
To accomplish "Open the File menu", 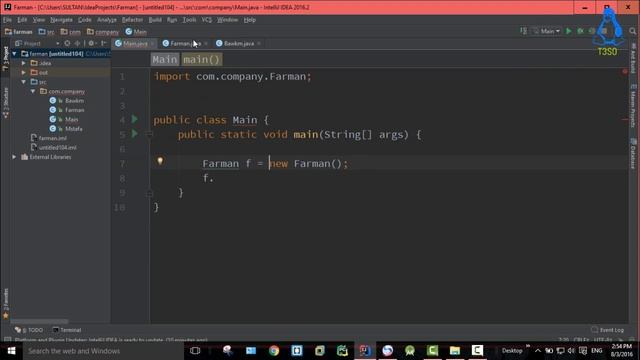I will click(x=7, y=20).
